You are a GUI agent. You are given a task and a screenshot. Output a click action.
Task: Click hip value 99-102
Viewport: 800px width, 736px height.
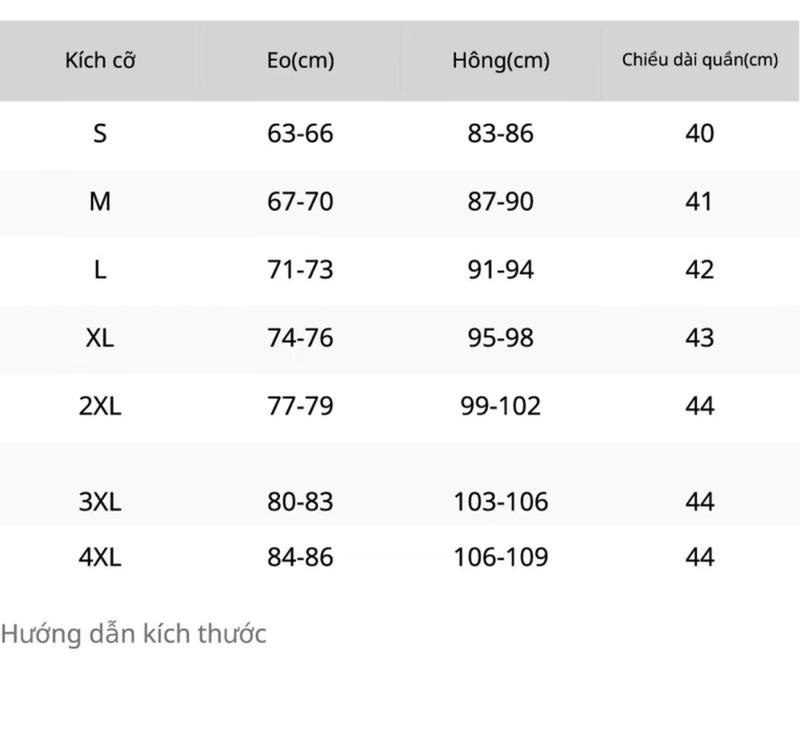(x=501, y=406)
